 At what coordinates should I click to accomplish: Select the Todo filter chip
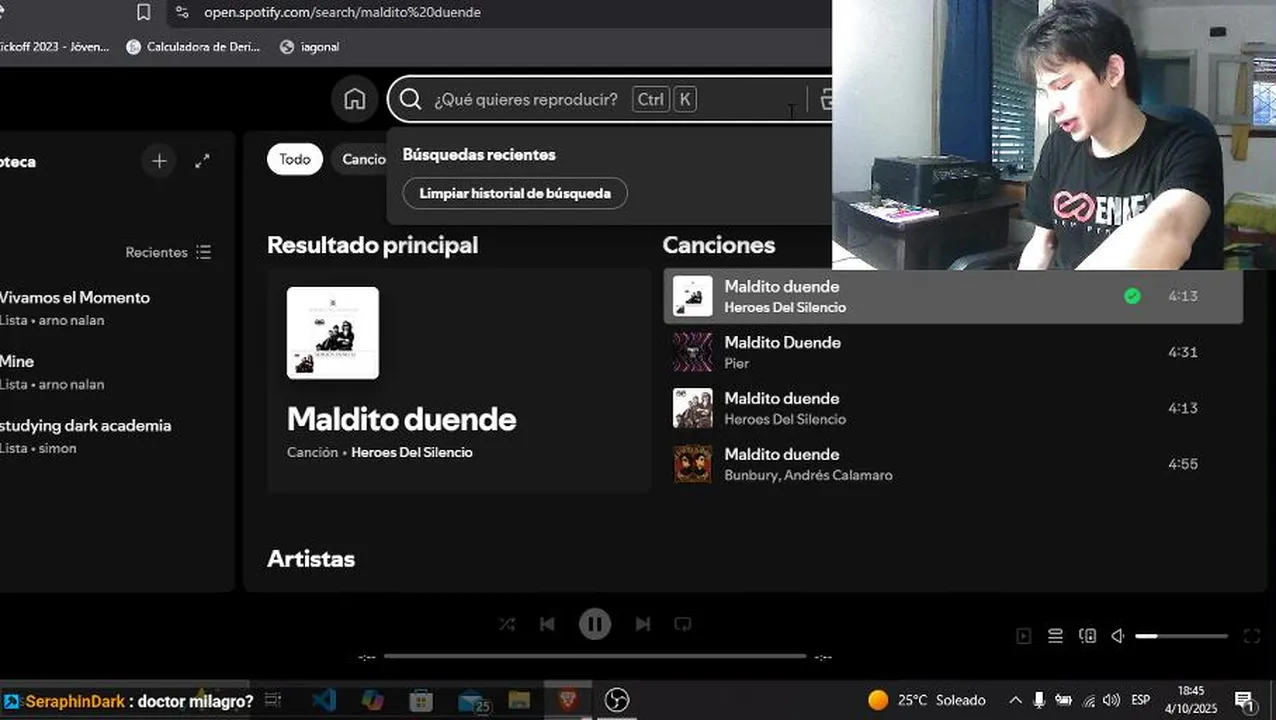[x=295, y=159]
